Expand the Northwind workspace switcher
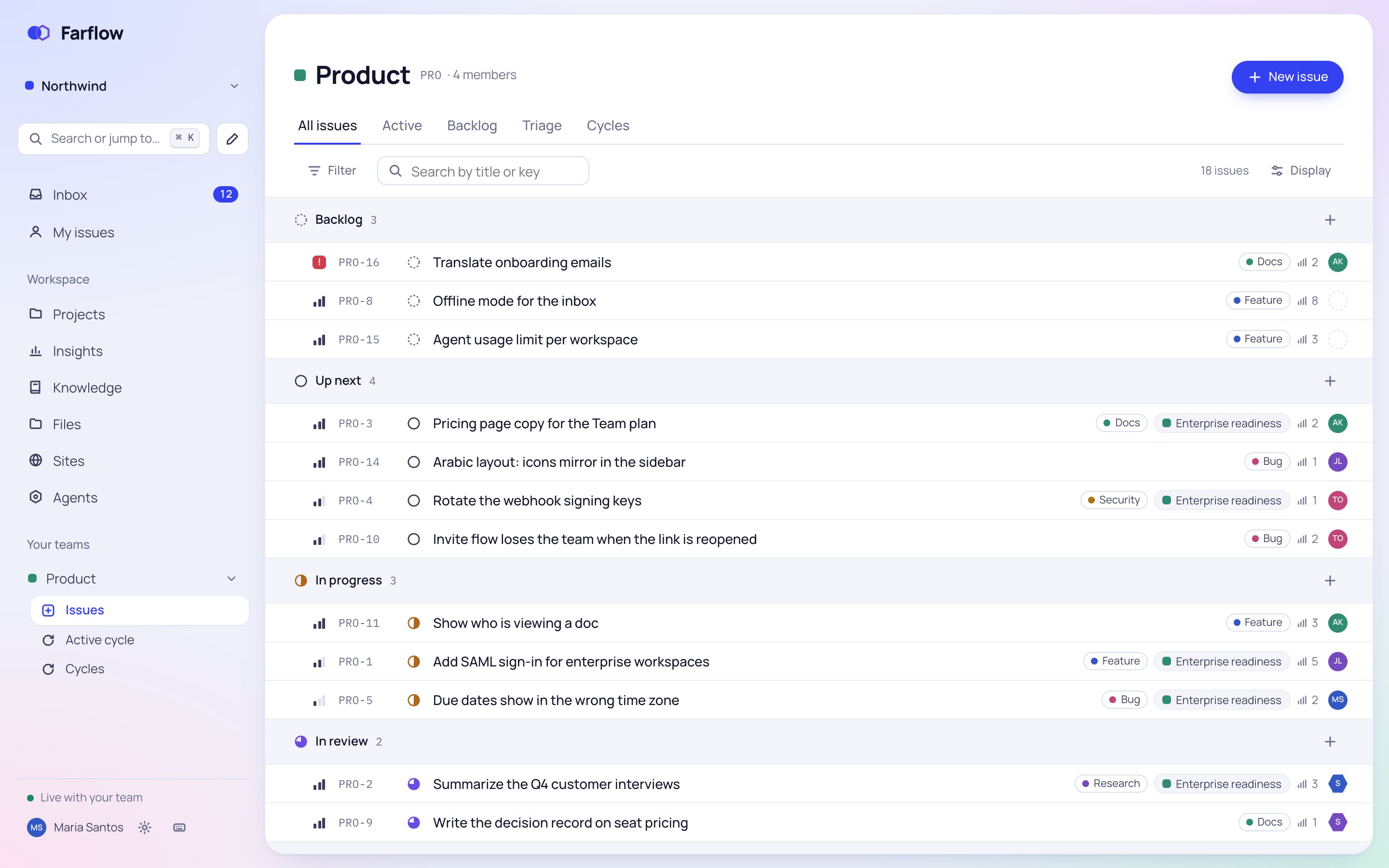Viewport: 1389px width, 868px height. 133,86
